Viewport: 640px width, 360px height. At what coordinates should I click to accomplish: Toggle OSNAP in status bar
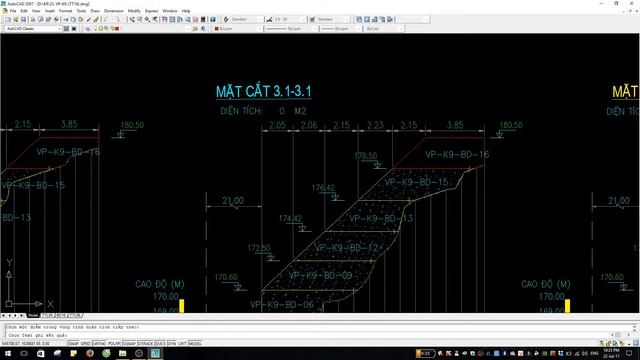[129, 344]
